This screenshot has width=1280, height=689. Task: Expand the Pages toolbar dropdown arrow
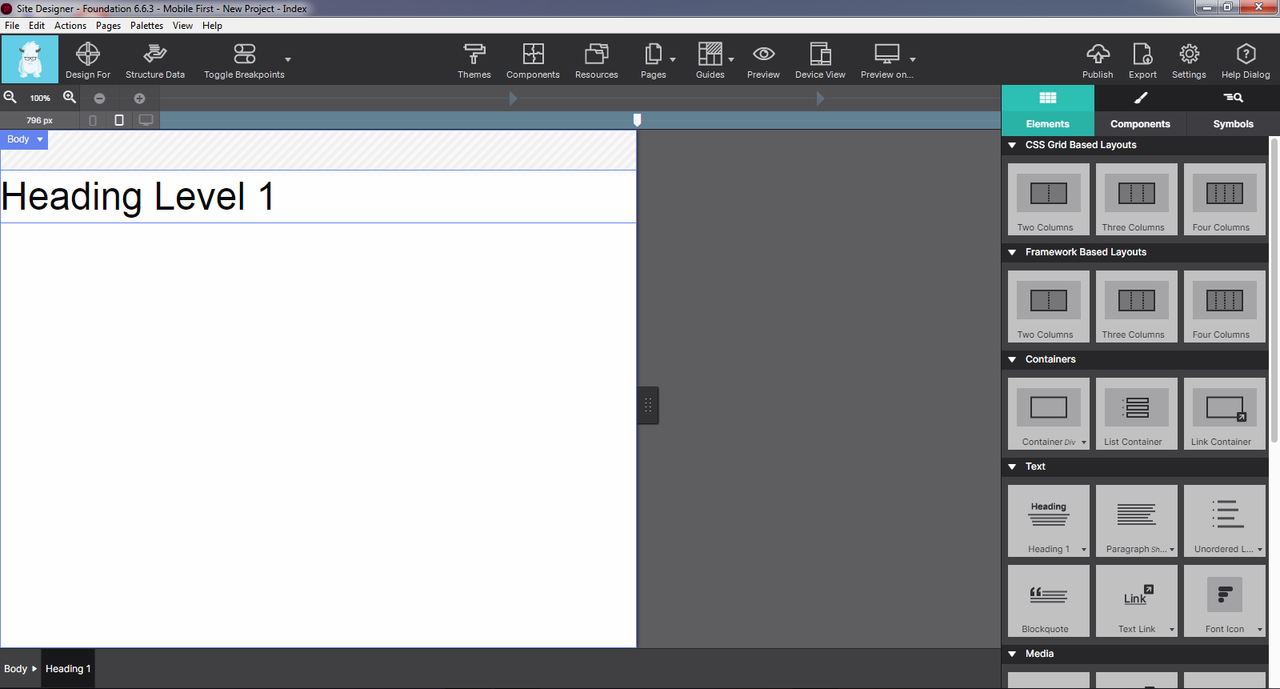[x=673, y=60]
